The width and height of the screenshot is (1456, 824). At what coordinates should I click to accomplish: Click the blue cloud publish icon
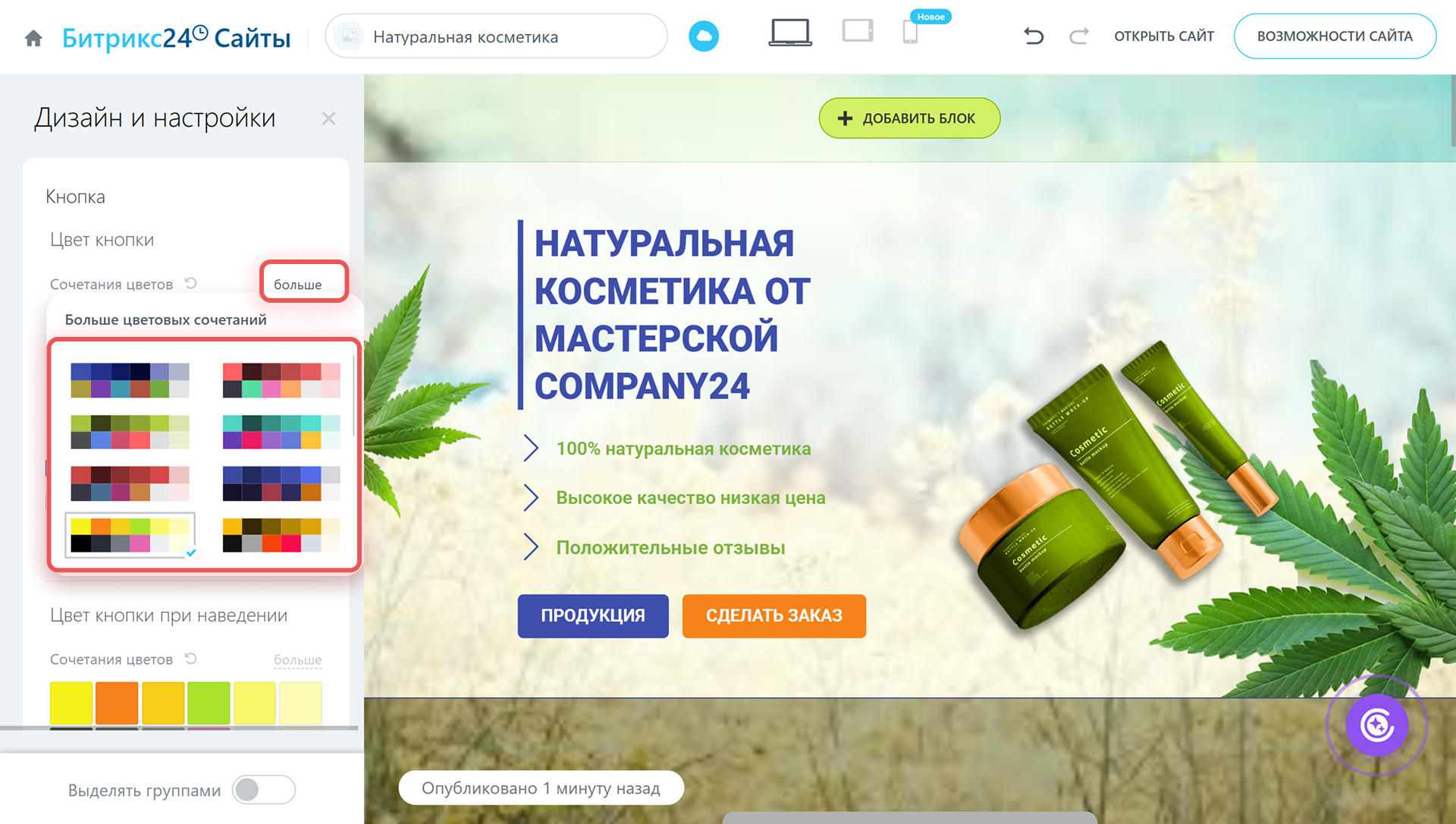pos(703,36)
